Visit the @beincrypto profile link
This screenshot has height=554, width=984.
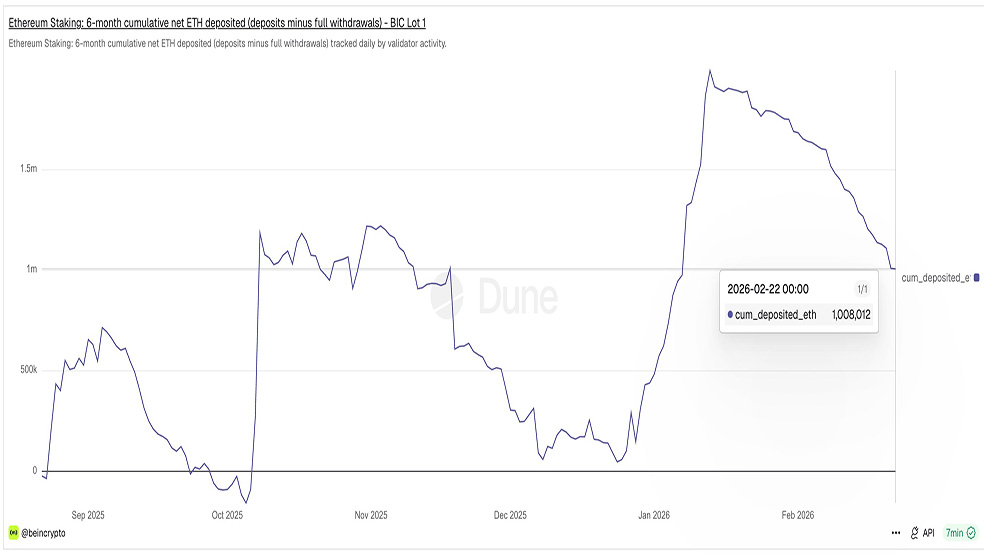tap(43, 534)
